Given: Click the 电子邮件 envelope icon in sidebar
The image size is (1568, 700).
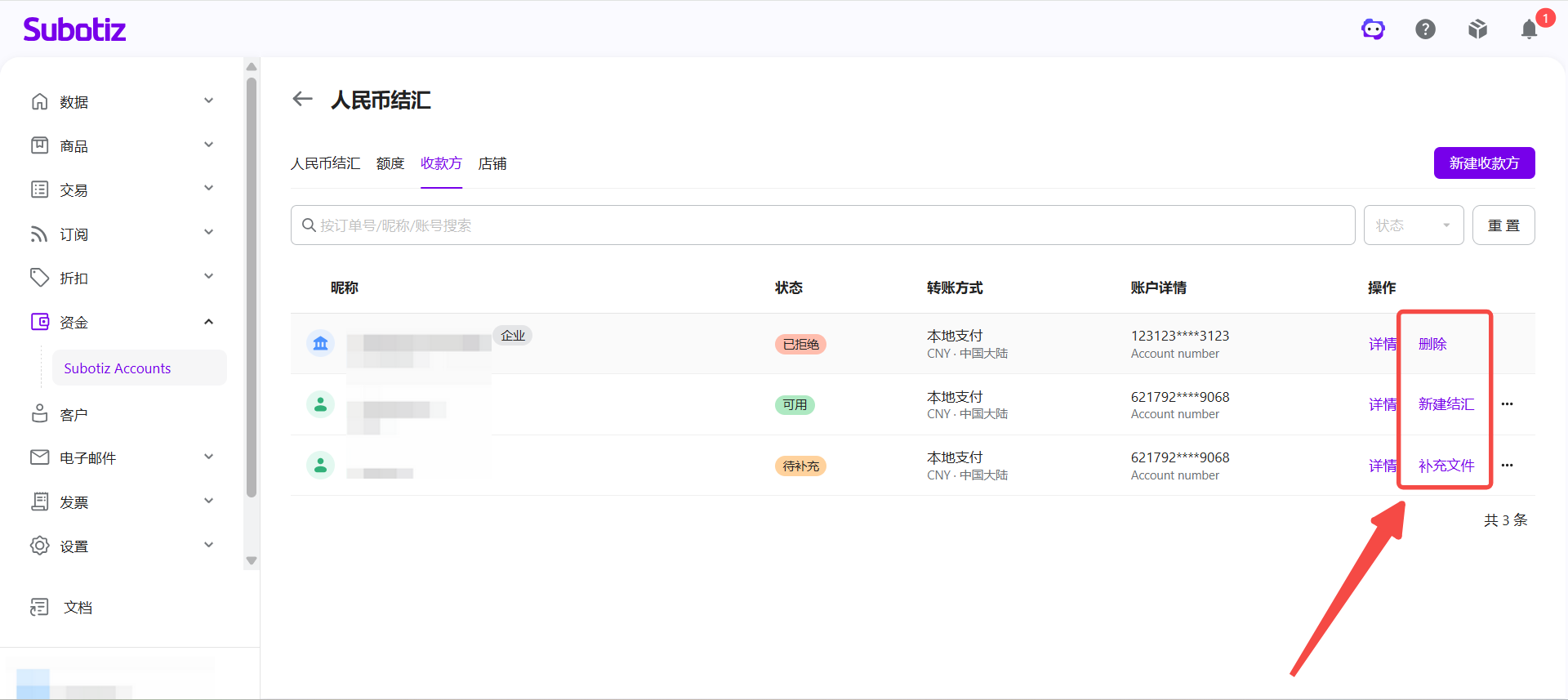Looking at the screenshot, I should point(39,457).
